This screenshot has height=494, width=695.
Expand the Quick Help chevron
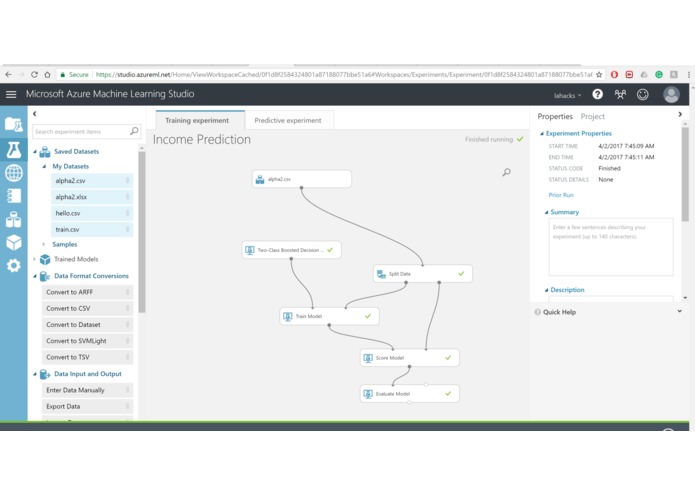[679, 311]
